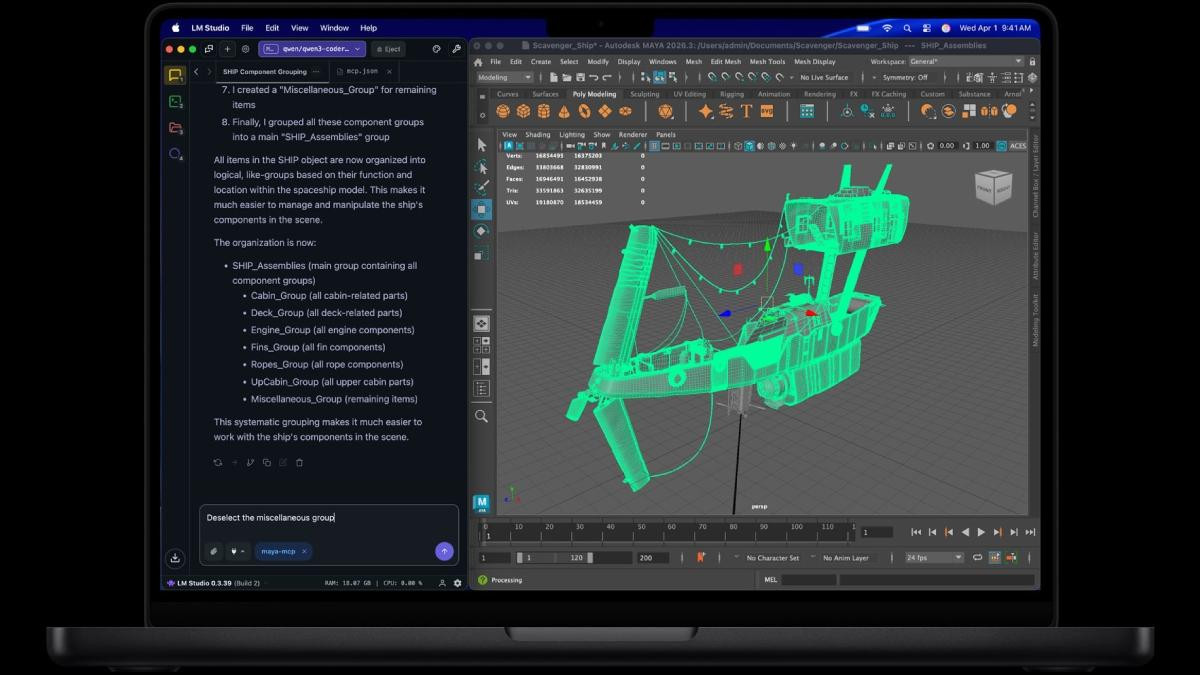Open the wrench settings icon in LM Studio
The width and height of the screenshot is (1200, 675).
coord(457,48)
